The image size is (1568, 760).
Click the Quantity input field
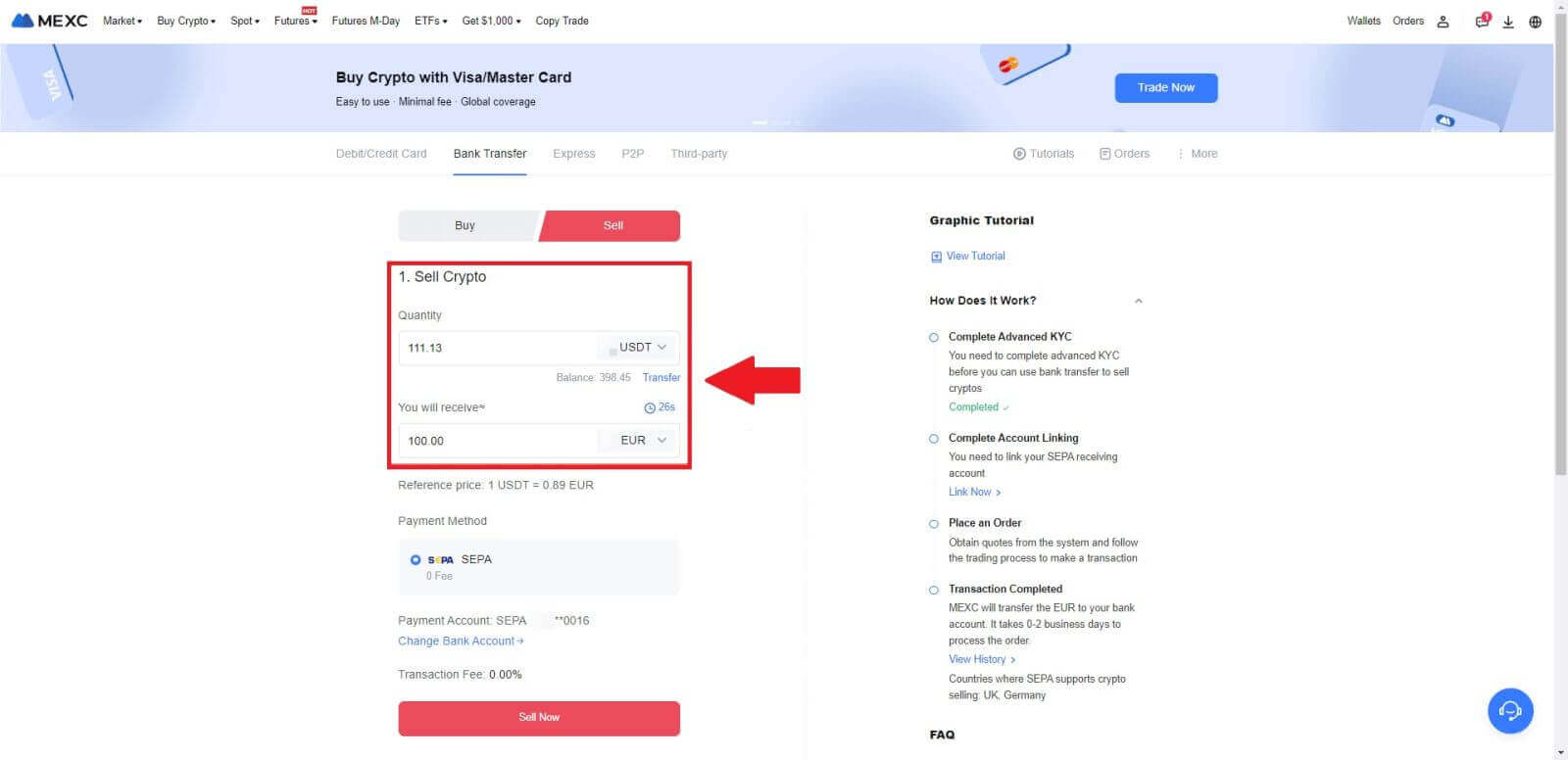pyautogui.click(x=495, y=348)
